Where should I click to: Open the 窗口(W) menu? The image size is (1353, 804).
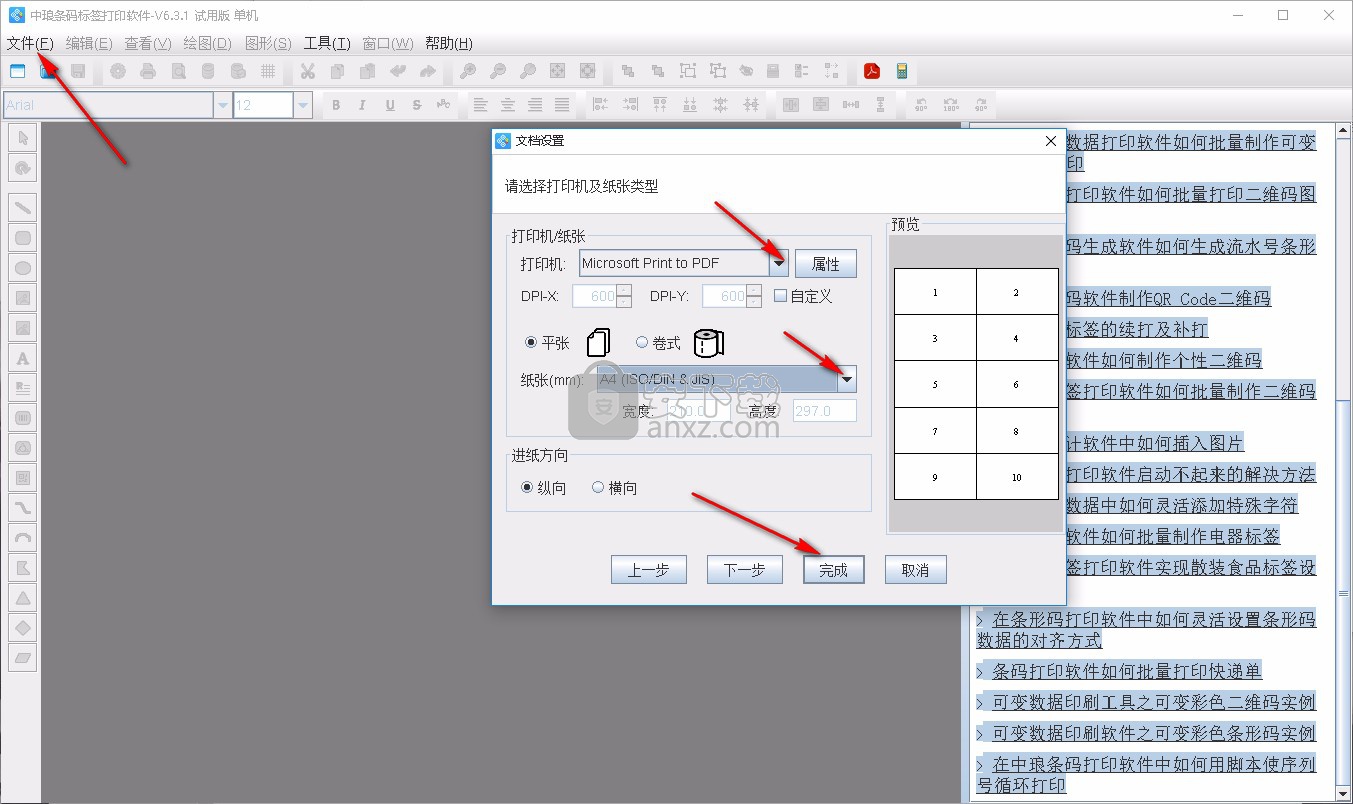[388, 43]
